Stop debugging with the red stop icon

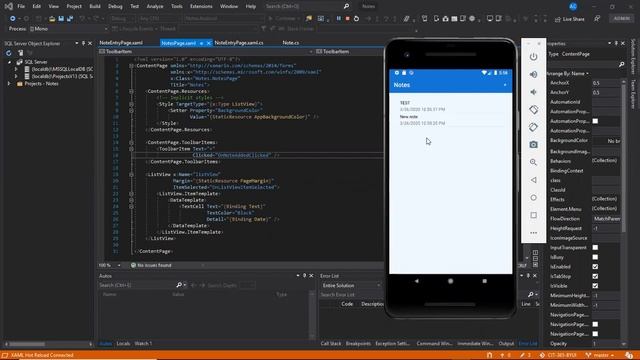coord(347,18)
